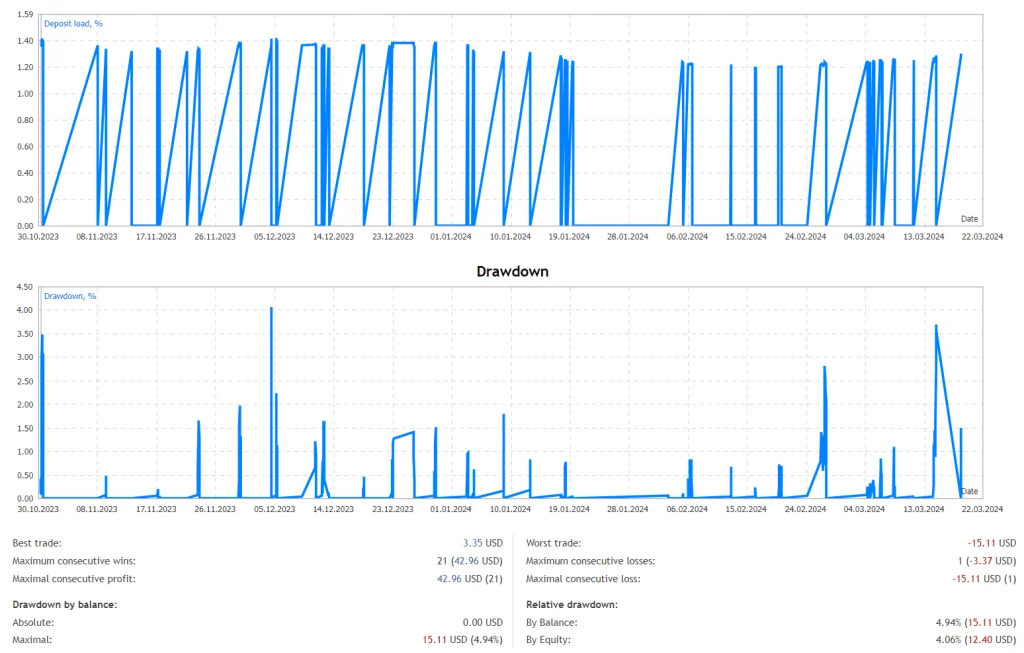The image size is (1024, 653).
Task: Click the "Drawdown" chart title
Action: pos(512,271)
